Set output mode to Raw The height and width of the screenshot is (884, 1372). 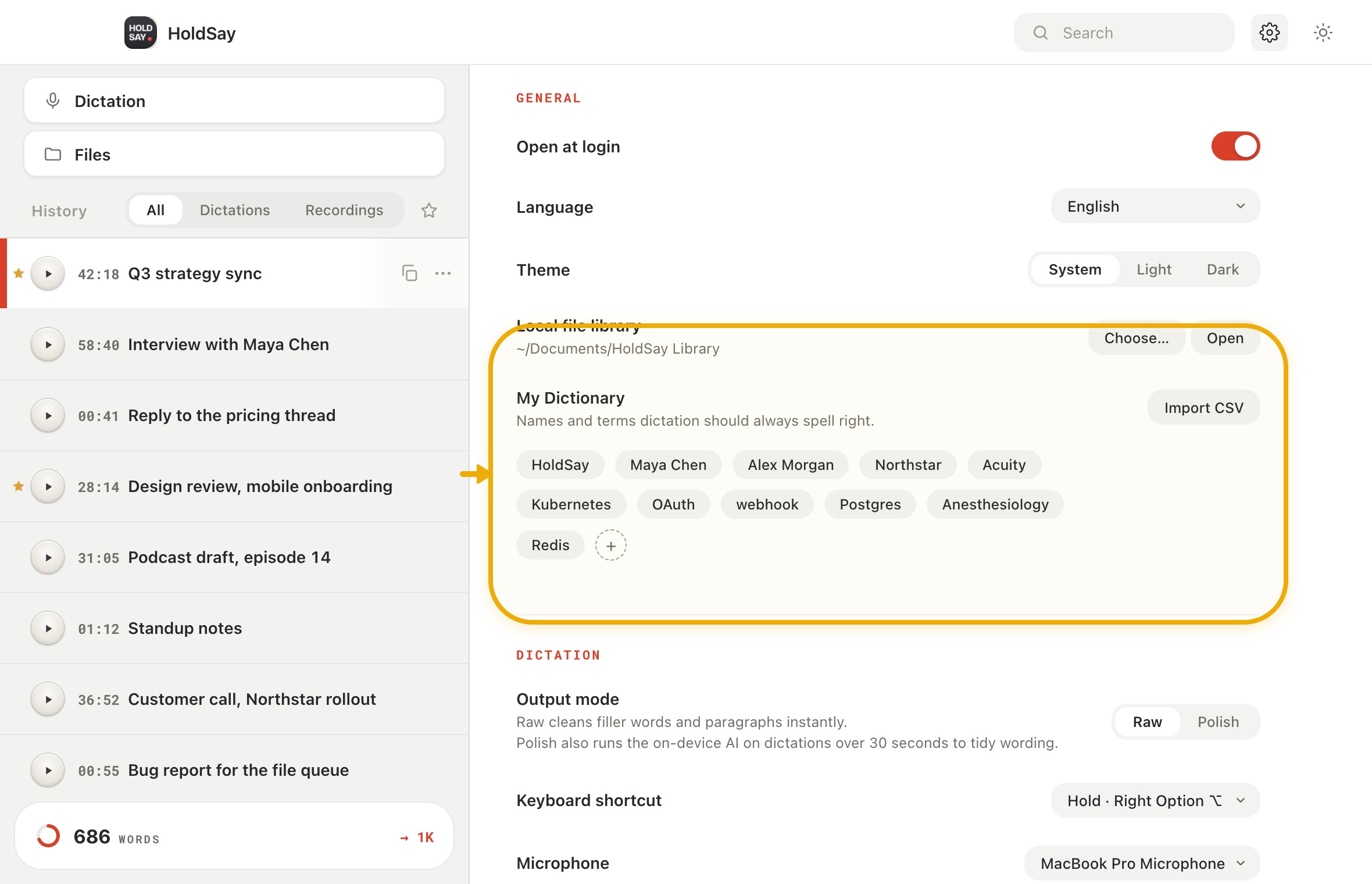pos(1147,722)
